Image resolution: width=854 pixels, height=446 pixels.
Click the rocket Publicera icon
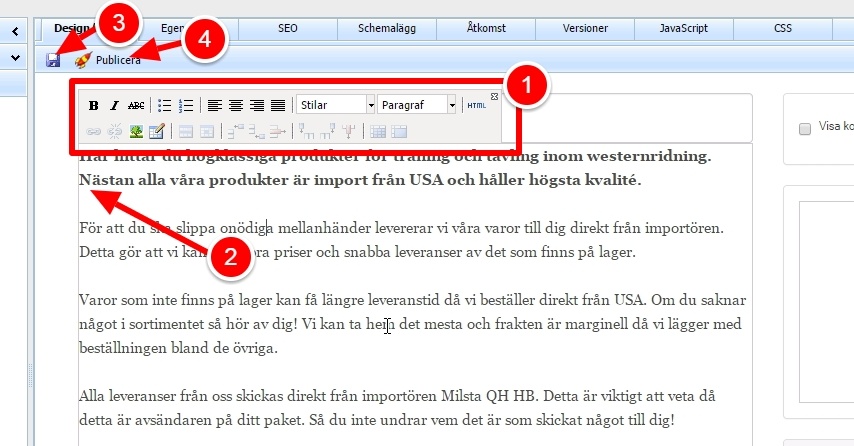pos(83,60)
